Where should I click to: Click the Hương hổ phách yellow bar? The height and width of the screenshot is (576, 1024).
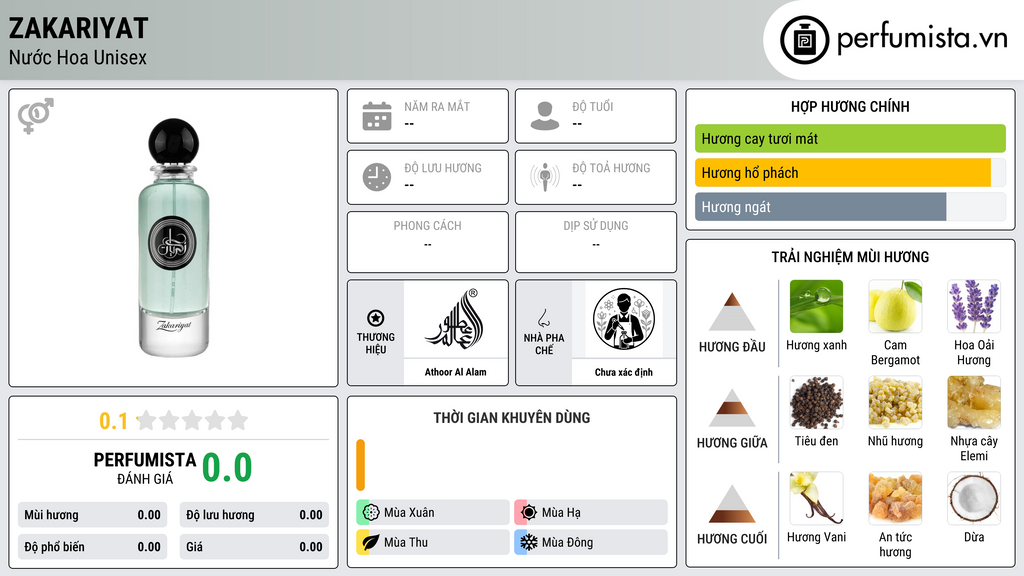tap(843, 173)
